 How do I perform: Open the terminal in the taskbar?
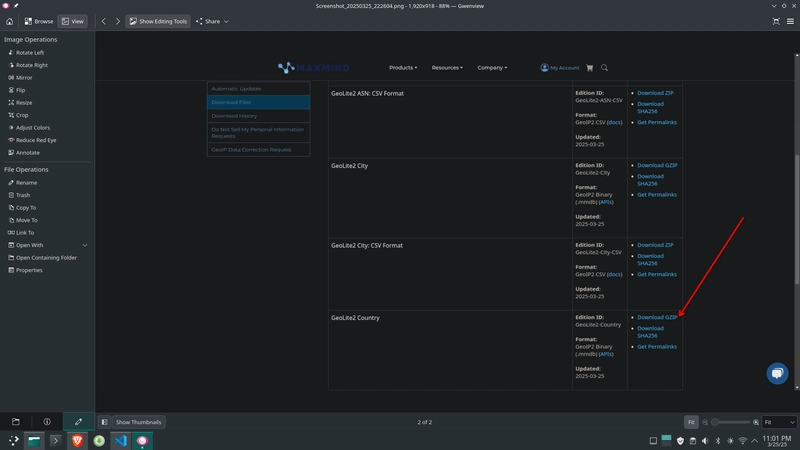point(56,440)
